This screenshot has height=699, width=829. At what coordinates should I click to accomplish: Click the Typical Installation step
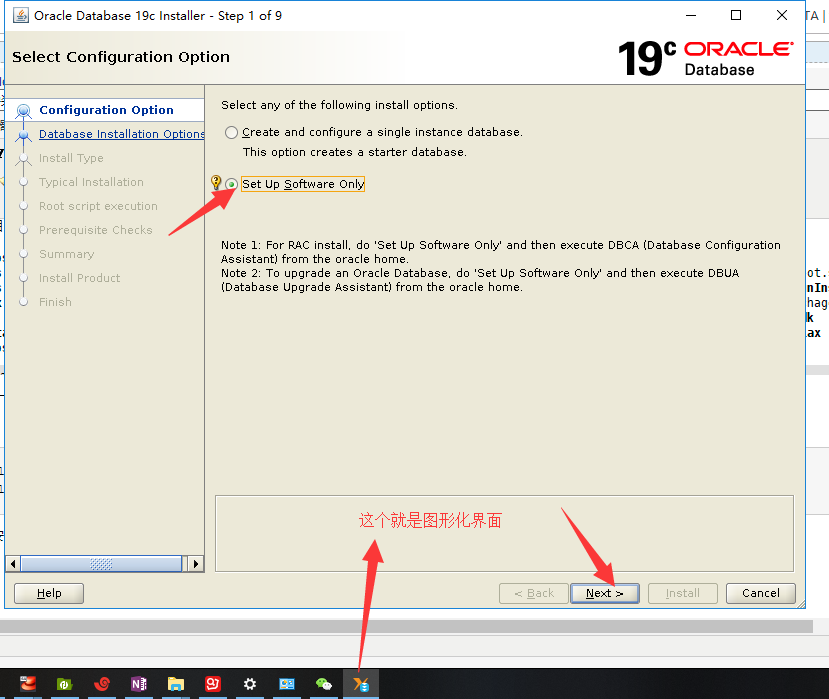[91, 182]
